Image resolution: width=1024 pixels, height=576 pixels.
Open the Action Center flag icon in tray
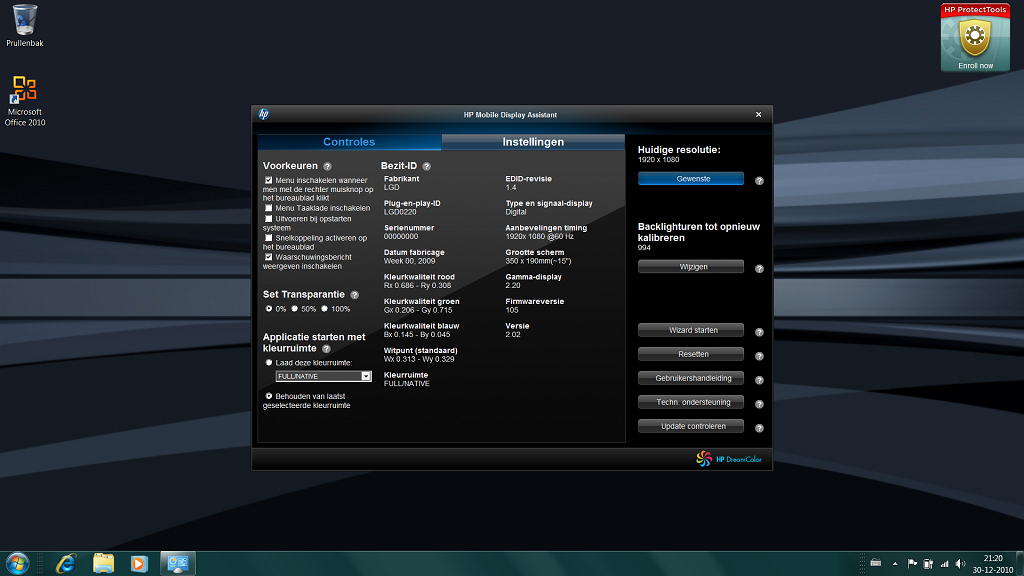click(912, 564)
